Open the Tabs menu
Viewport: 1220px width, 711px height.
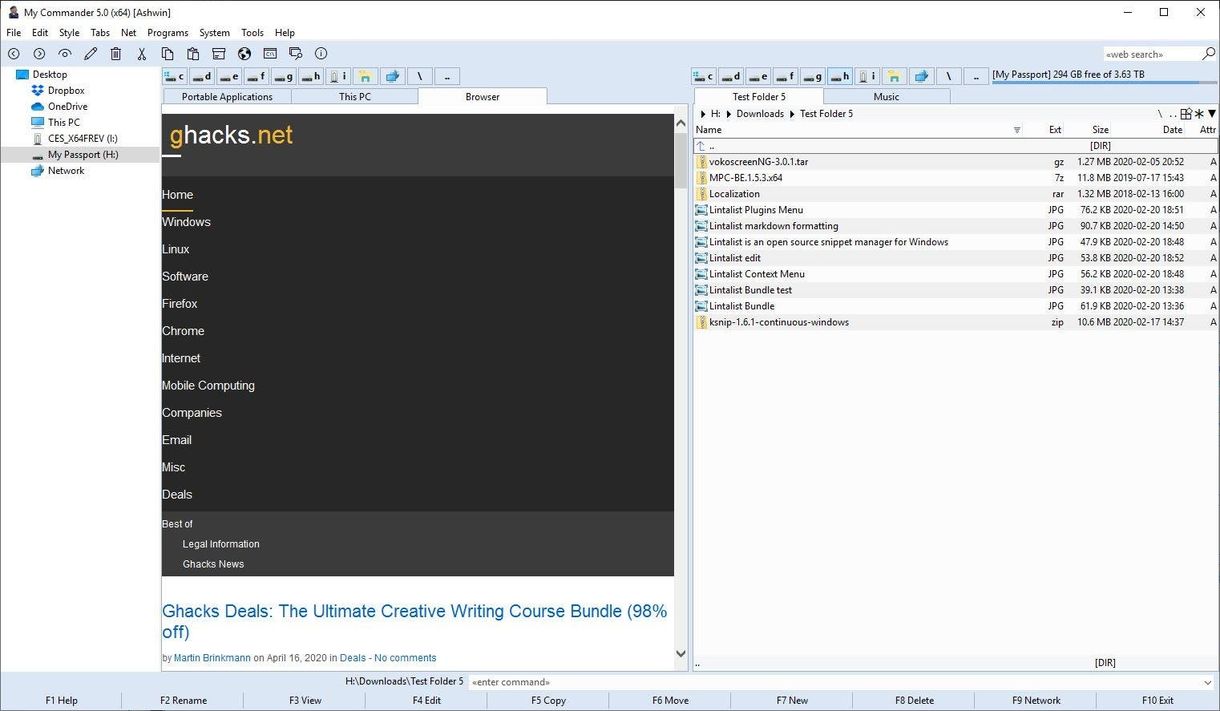point(100,33)
